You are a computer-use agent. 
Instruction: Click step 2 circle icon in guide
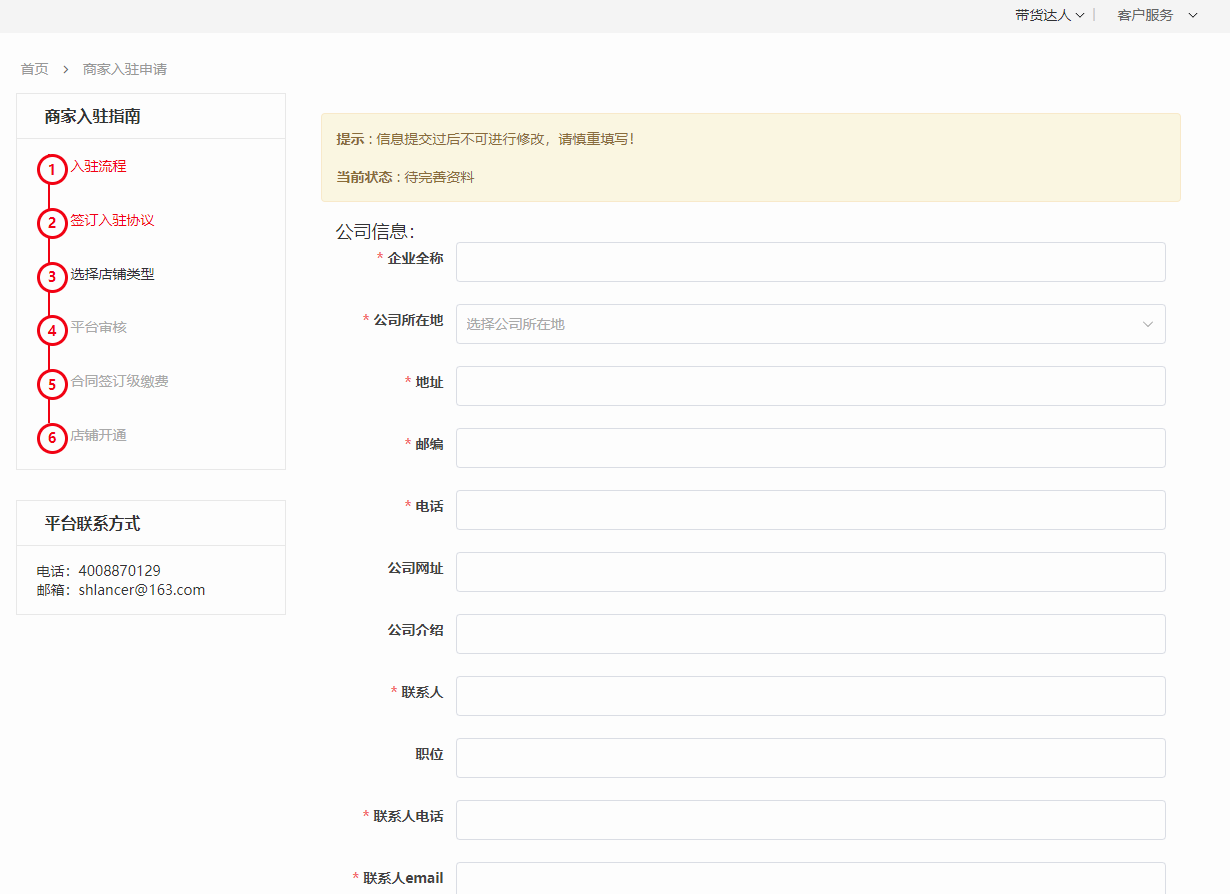coord(52,223)
